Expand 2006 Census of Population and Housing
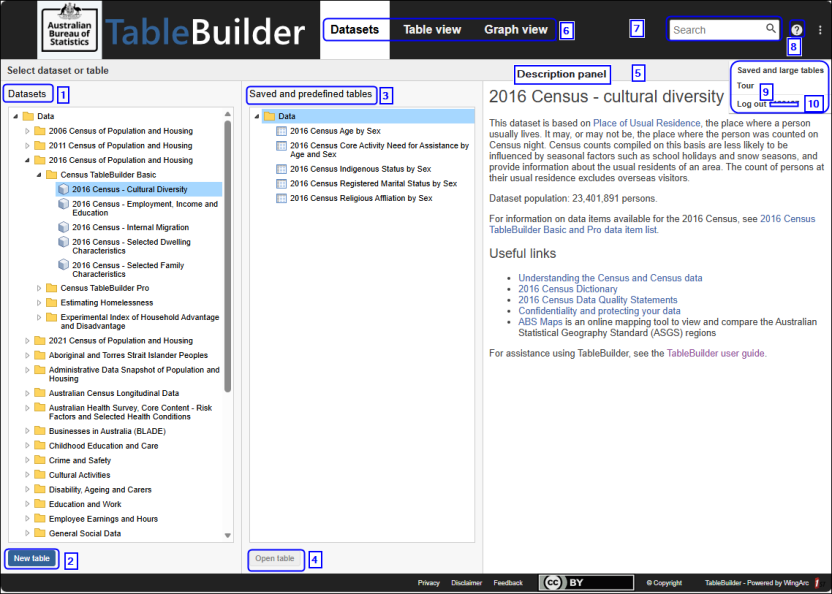The height and width of the screenshot is (594, 832). click(x=28, y=131)
